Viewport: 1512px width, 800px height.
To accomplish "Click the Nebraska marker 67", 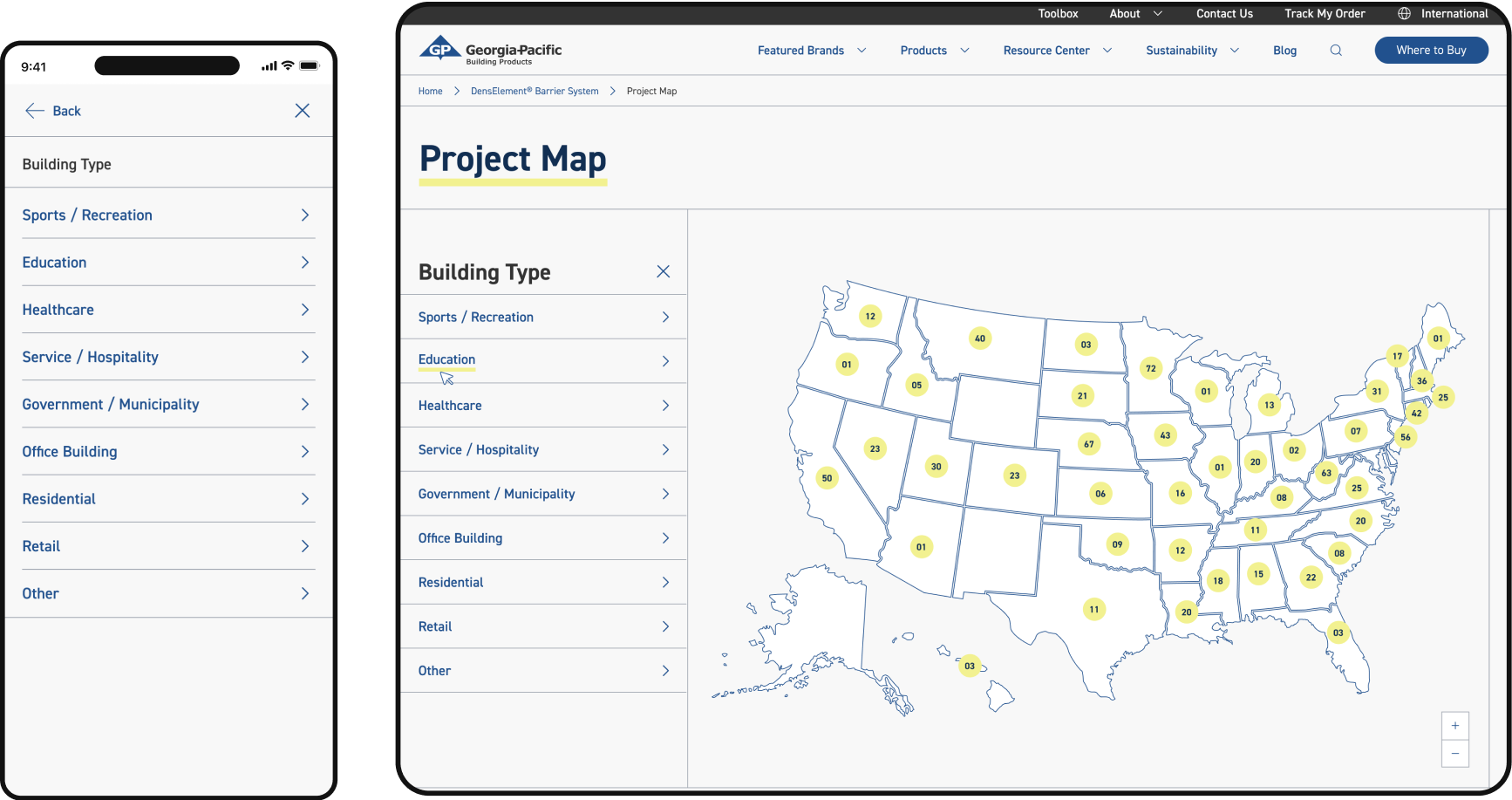I will click(x=1089, y=444).
